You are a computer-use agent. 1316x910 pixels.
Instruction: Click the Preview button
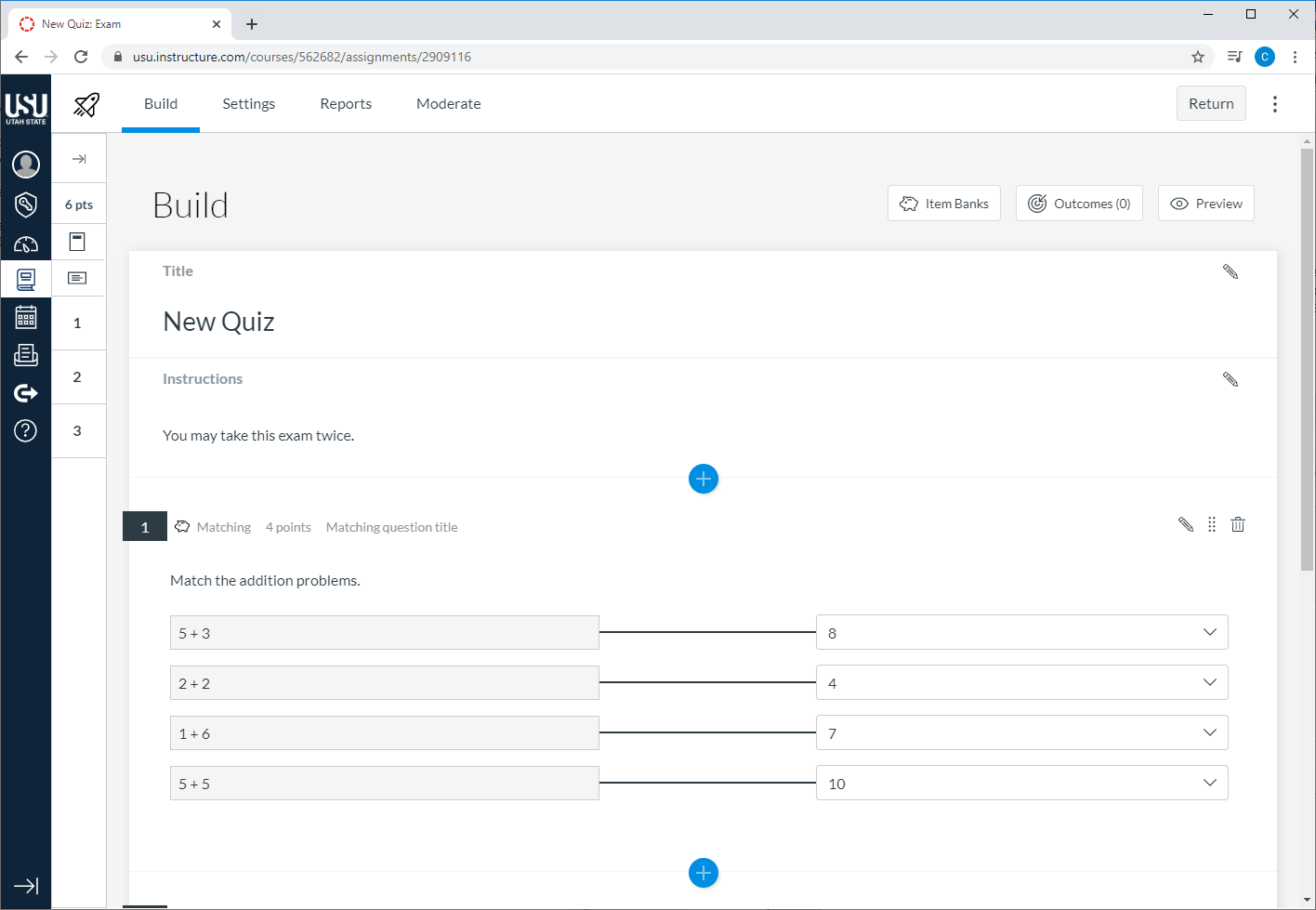pyautogui.click(x=1205, y=203)
